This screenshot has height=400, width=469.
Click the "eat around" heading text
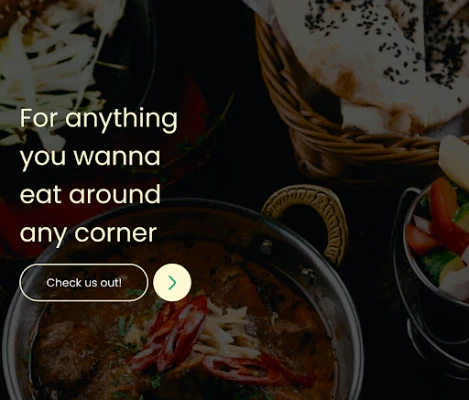pyautogui.click(x=90, y=194)
